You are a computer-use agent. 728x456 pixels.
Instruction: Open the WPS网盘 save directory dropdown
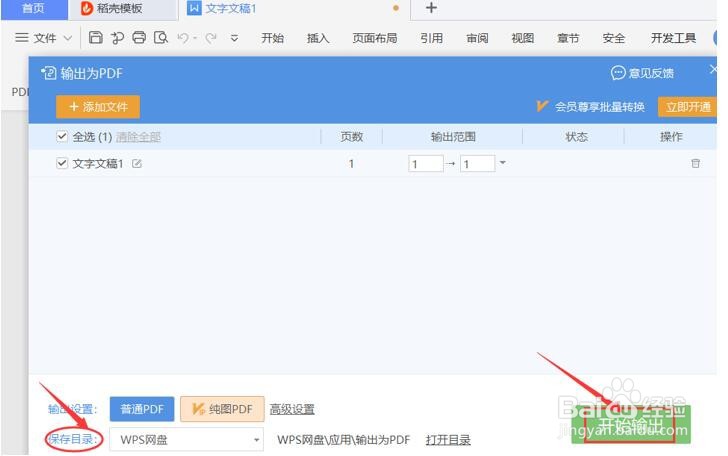(x=187, y=439)
